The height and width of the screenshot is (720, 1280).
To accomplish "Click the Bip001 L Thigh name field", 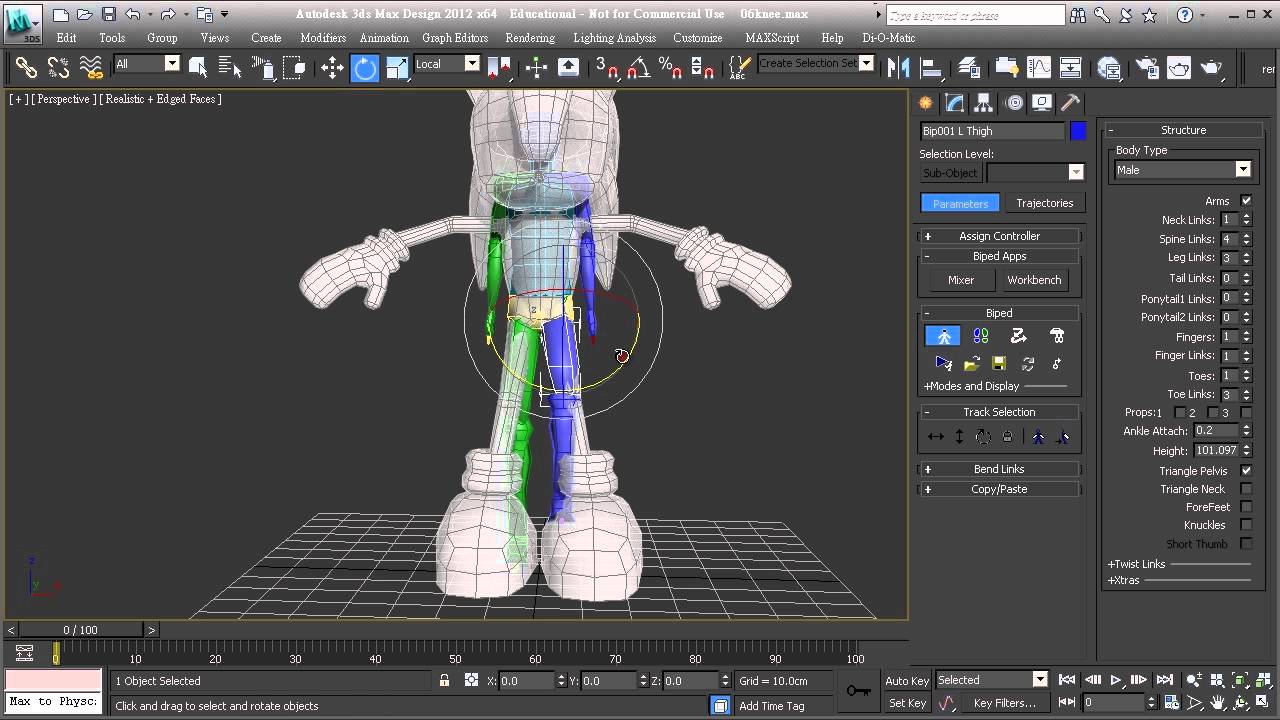I will pyautogui.click(x=992, y=131).
